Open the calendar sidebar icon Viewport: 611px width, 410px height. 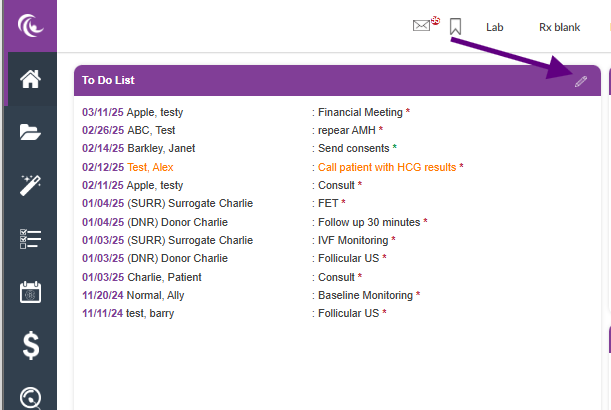click(30, 292)
